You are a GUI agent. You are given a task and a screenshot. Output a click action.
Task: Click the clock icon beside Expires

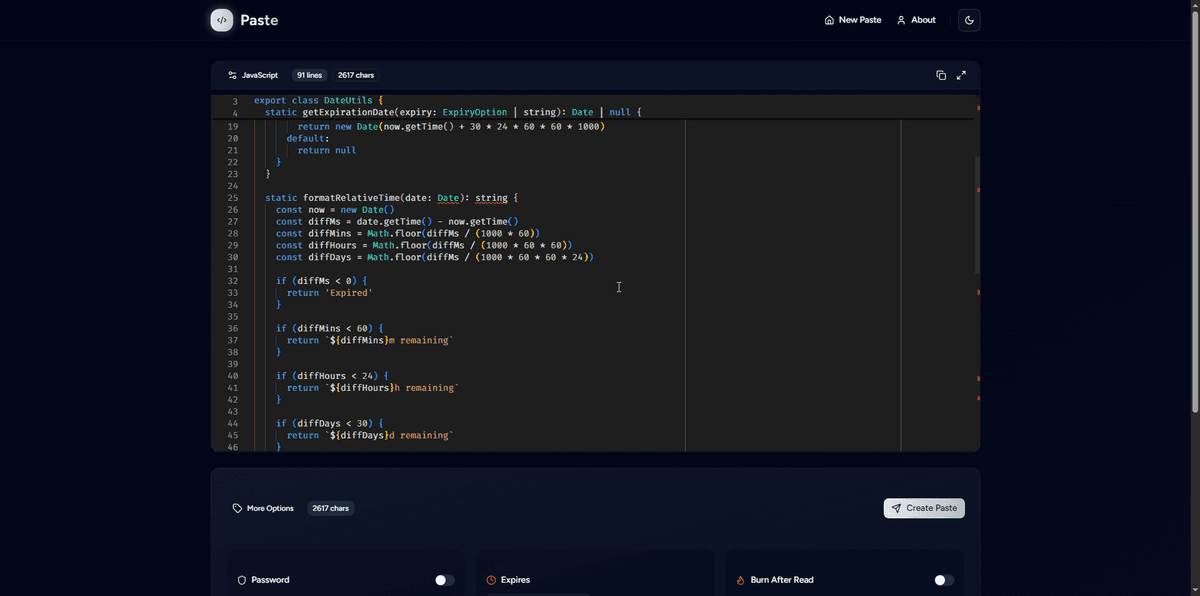pyautogui.click(x=491, y=580)
